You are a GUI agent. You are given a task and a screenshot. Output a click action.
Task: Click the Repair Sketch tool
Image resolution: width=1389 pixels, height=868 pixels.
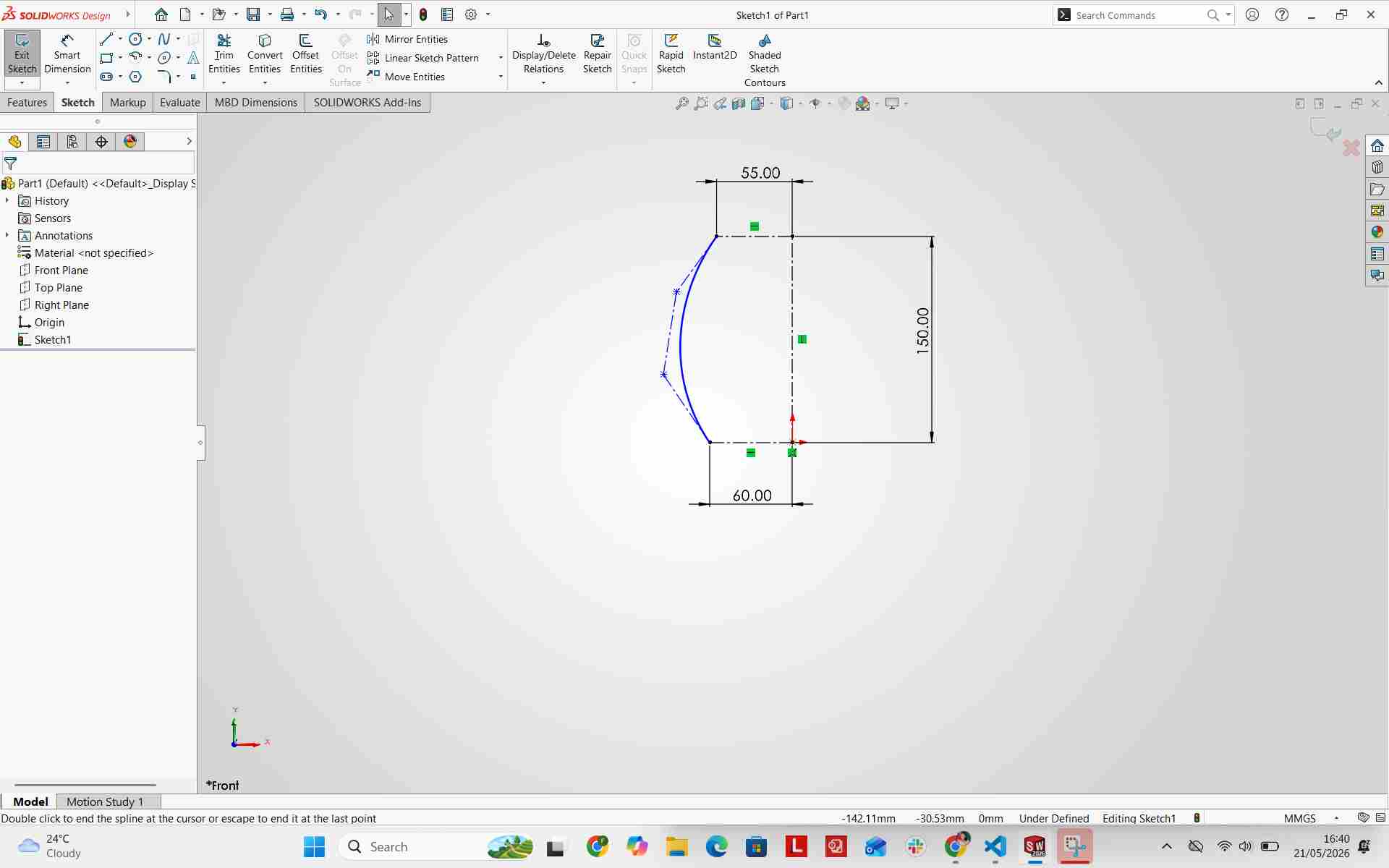tap(598, 54)
